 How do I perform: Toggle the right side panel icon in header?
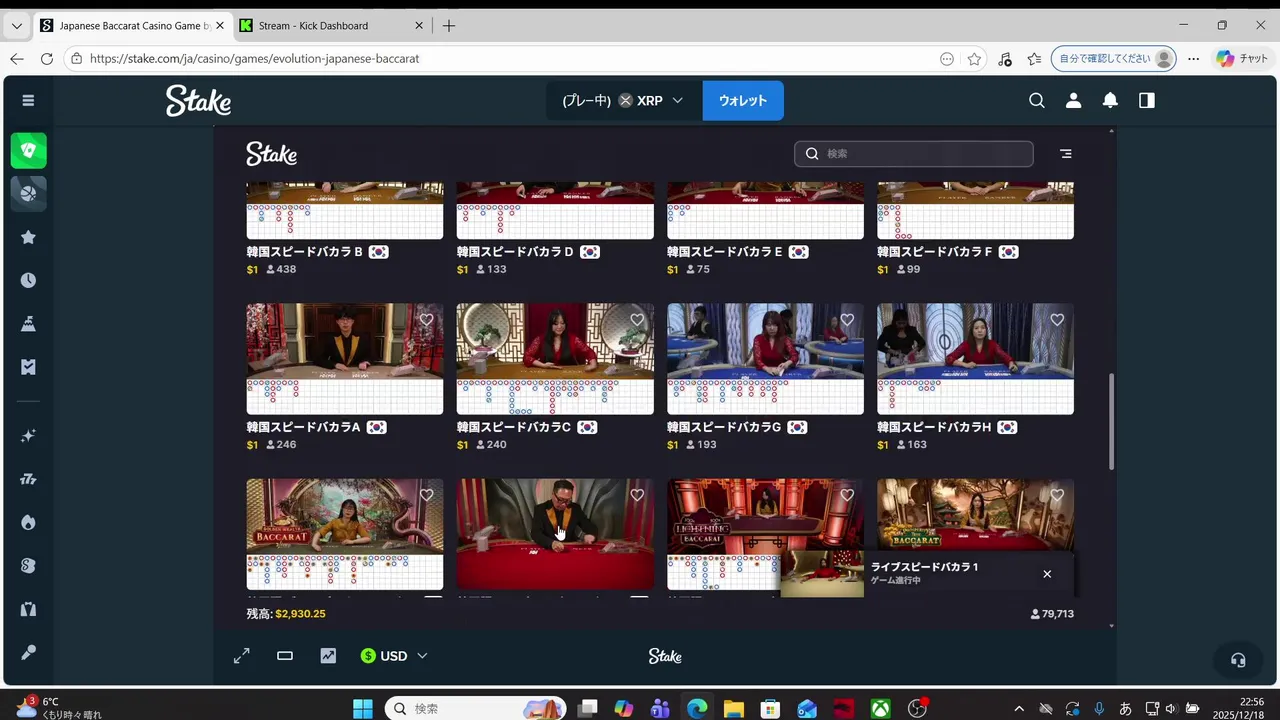[1147, 100]
